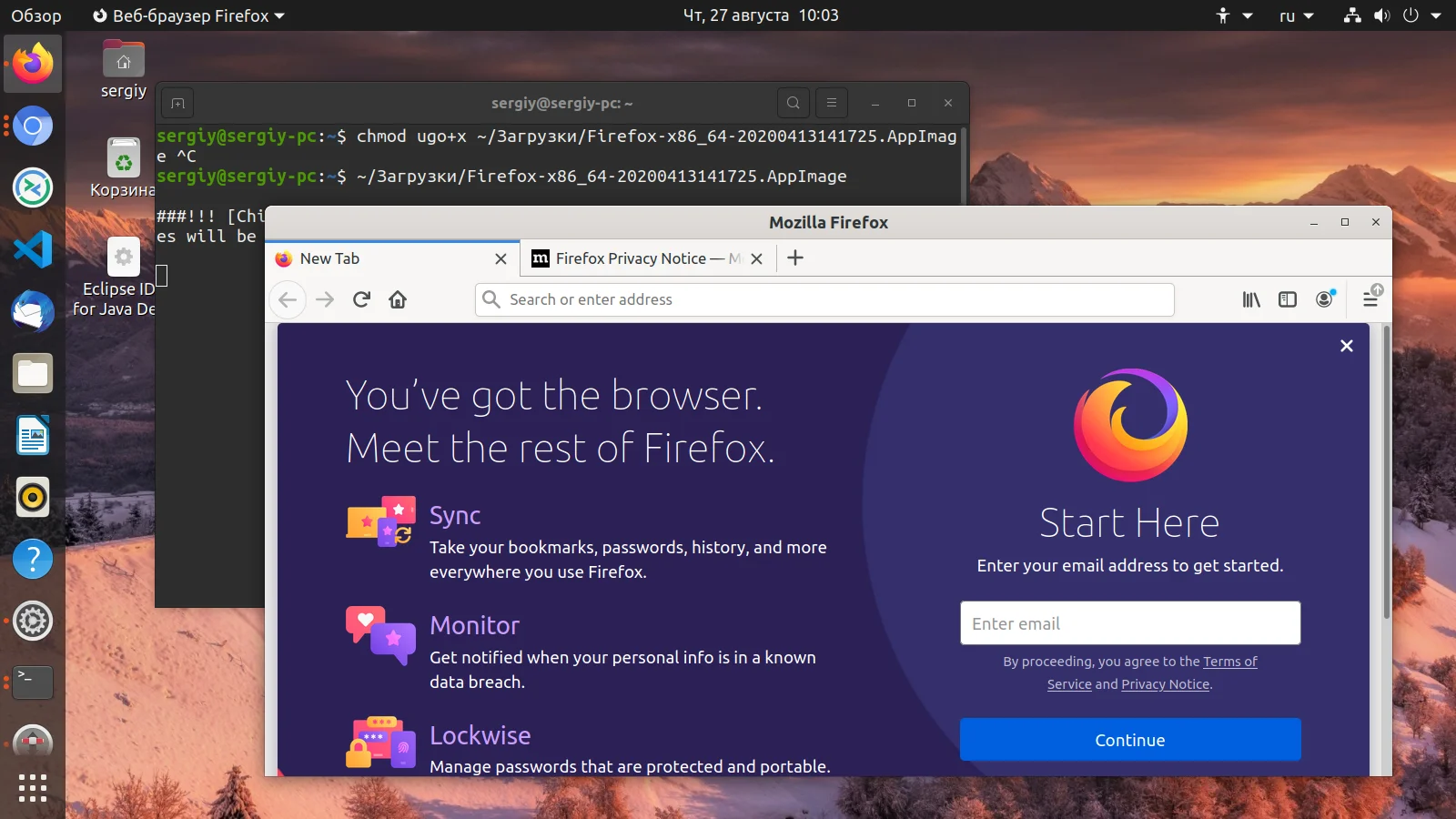Open the network status icon in top bar
This screenshot has width=1456, height=819.
pos(1352,15)
